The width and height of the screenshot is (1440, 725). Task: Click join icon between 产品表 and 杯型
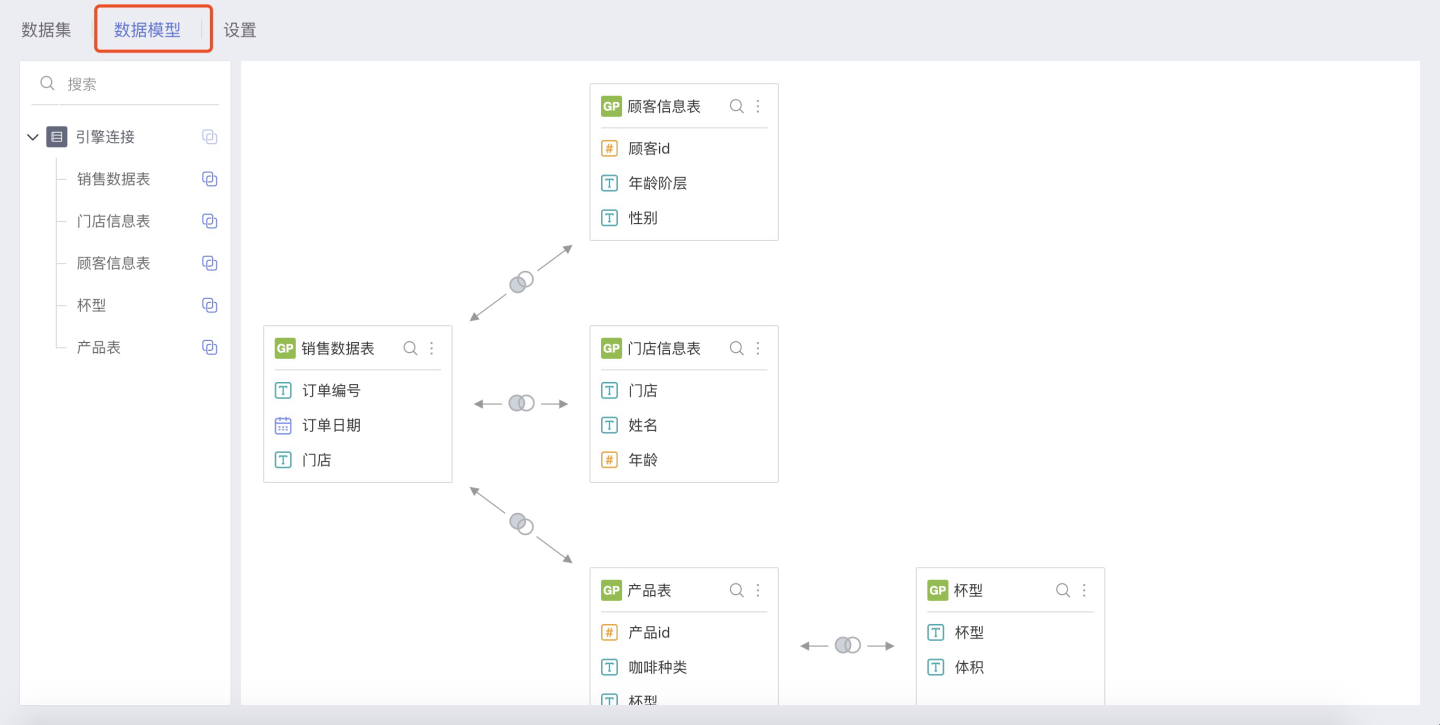pyautogui.click(x=848, y=645)
